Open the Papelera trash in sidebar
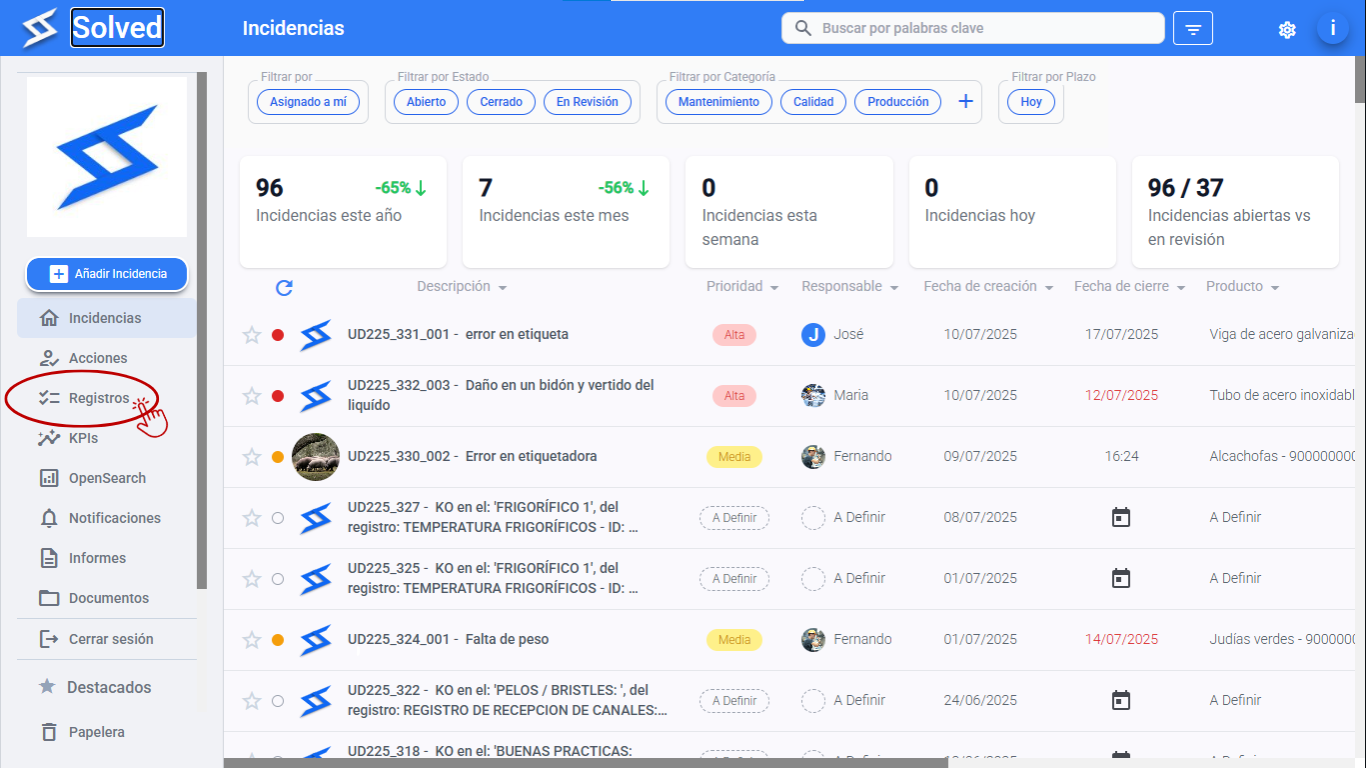The width and height of the screenshot is (1366, 768). 97,732
